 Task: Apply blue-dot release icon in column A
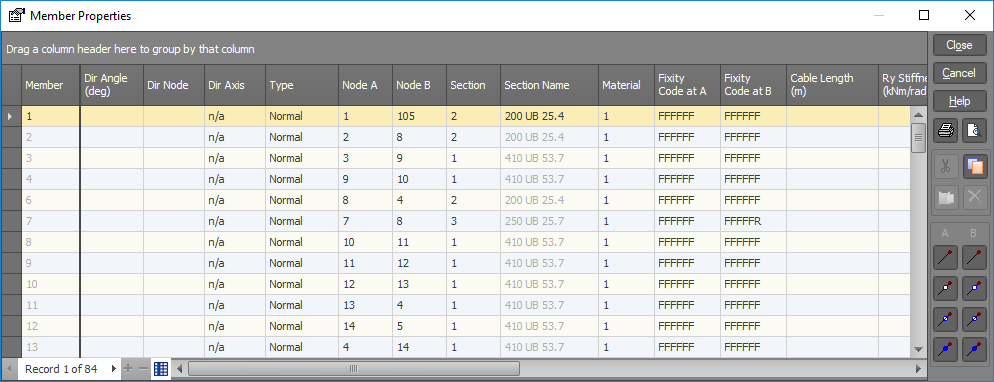946,350
